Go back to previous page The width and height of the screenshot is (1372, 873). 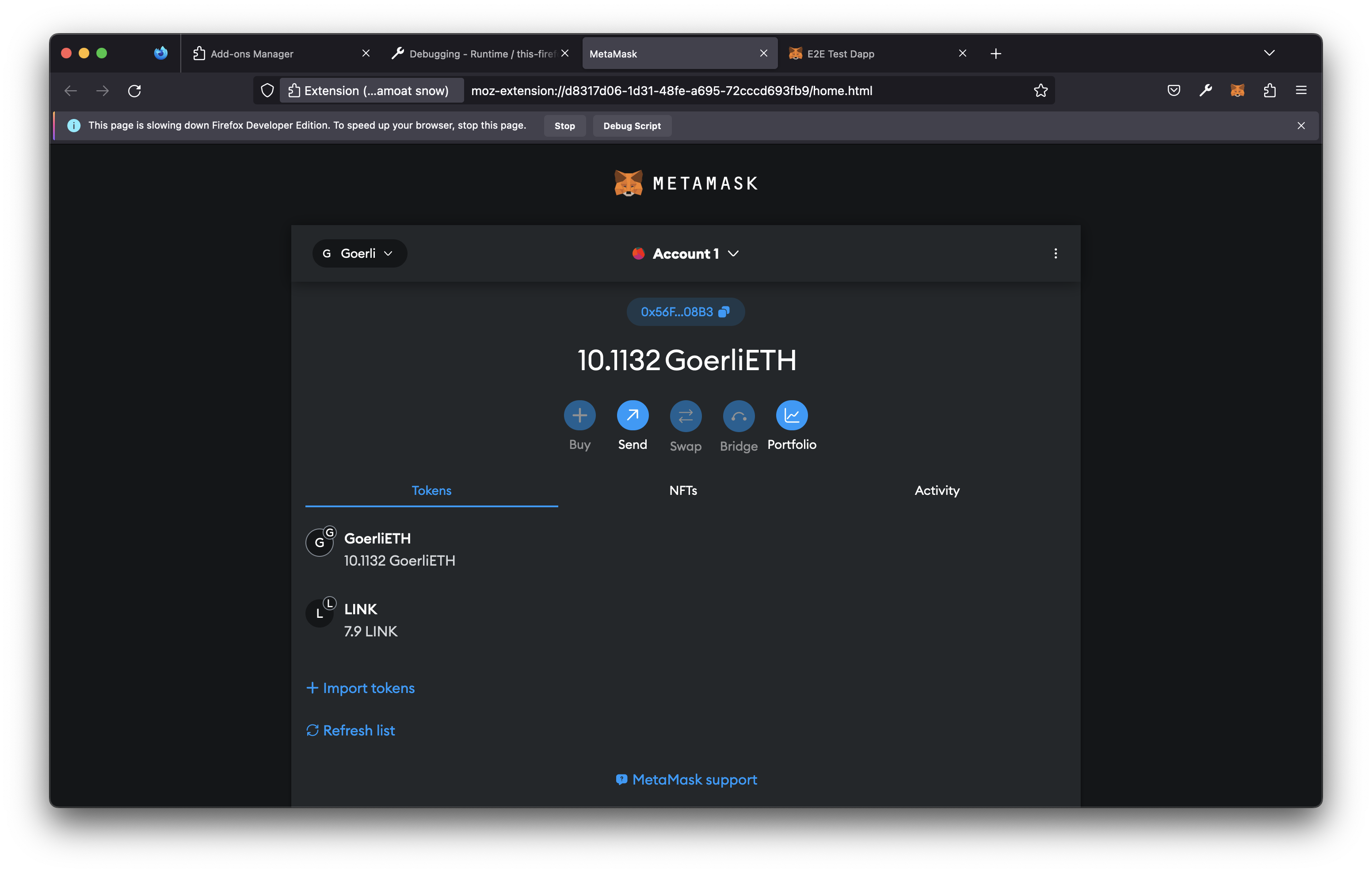(71, 91)
